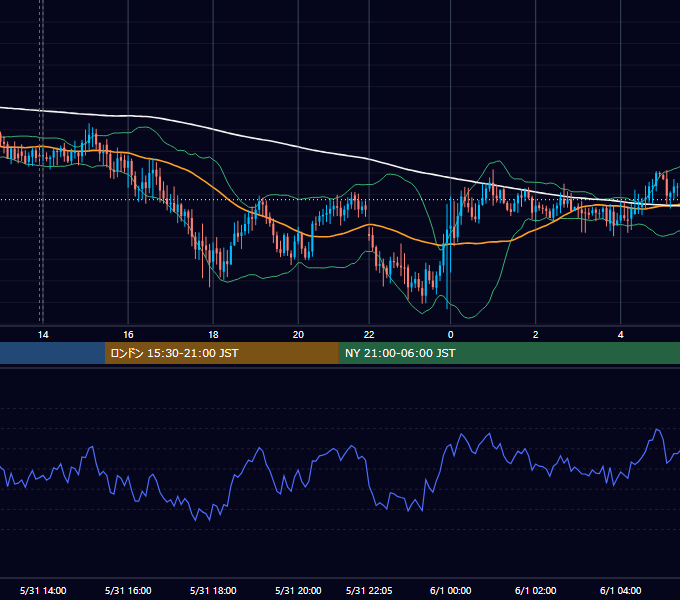This screenshot has width=680, height=600.
Task: Click the 5/31 14:00 date label
Action: (x=43, y=590)
